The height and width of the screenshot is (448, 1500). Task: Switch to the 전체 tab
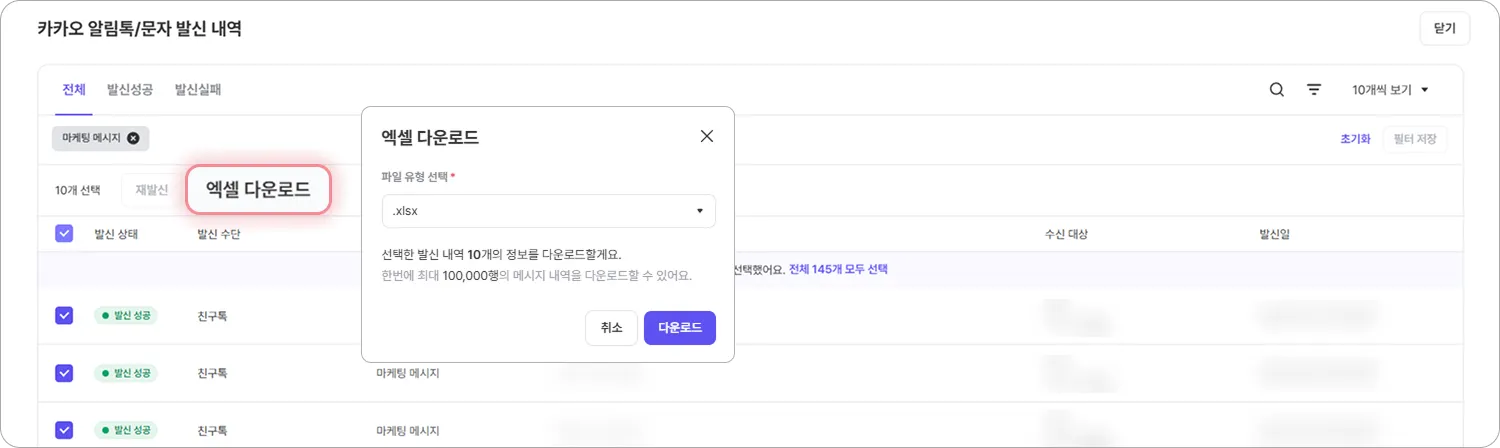(74, 90)
